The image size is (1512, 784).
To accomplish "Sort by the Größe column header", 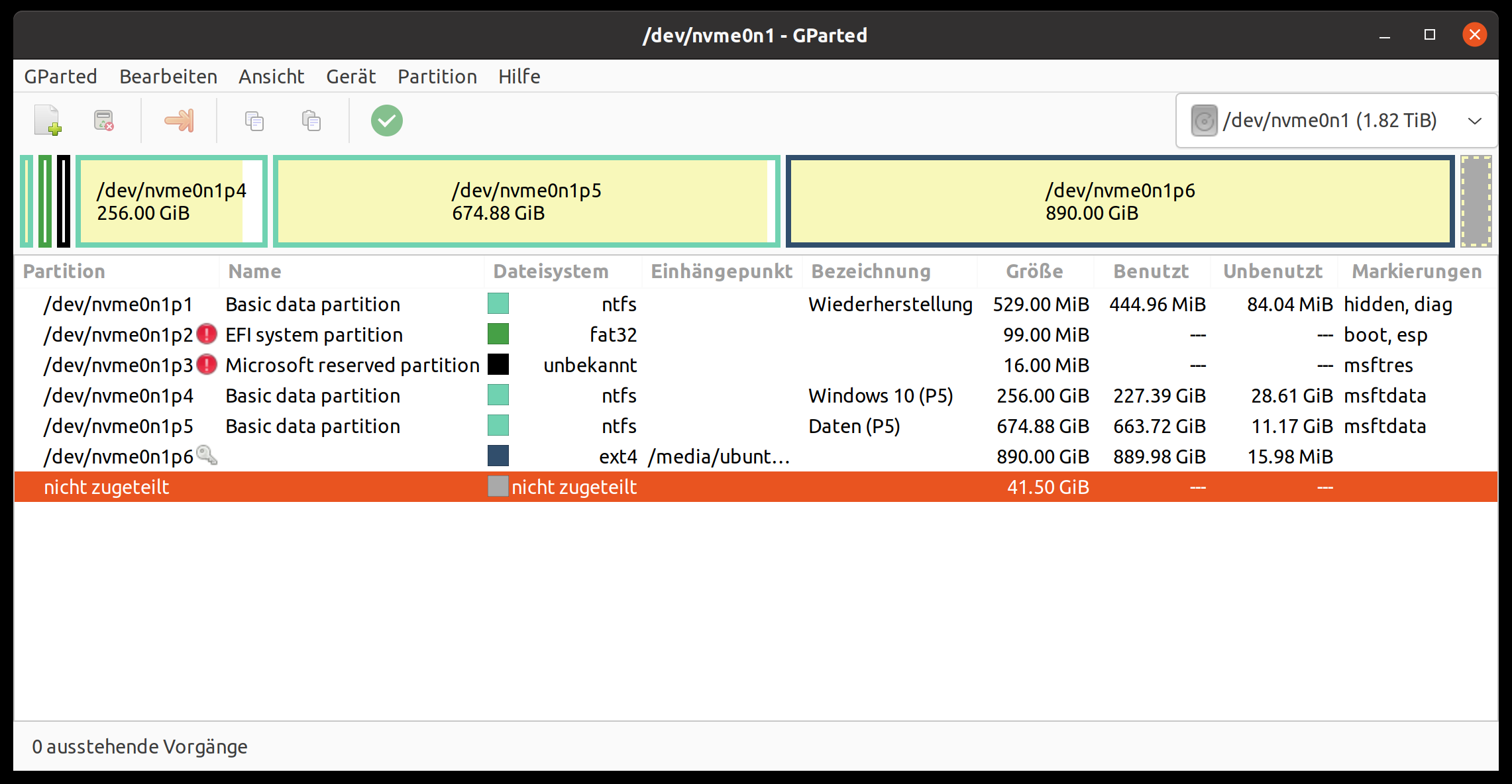I will 1034,271.
